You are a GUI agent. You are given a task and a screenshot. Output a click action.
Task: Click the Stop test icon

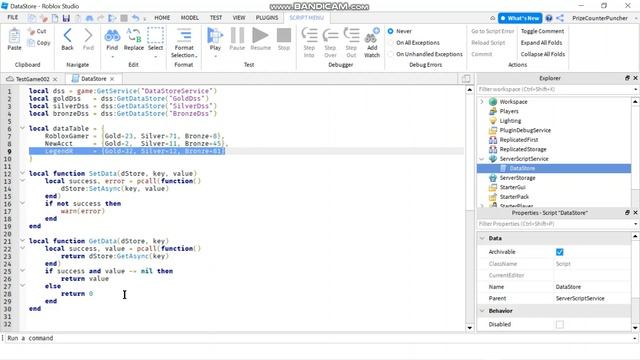point(284,36)
